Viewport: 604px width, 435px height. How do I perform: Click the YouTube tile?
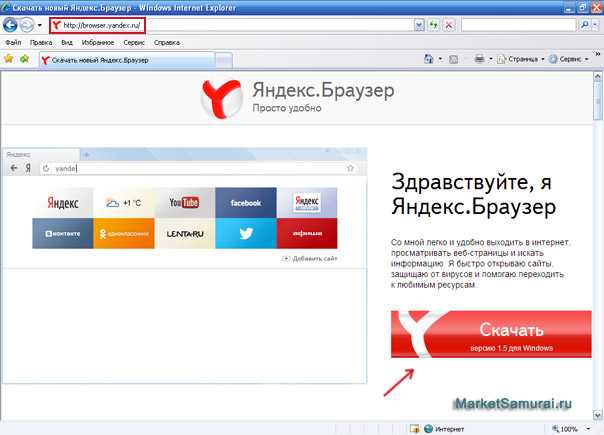[185, 203]
